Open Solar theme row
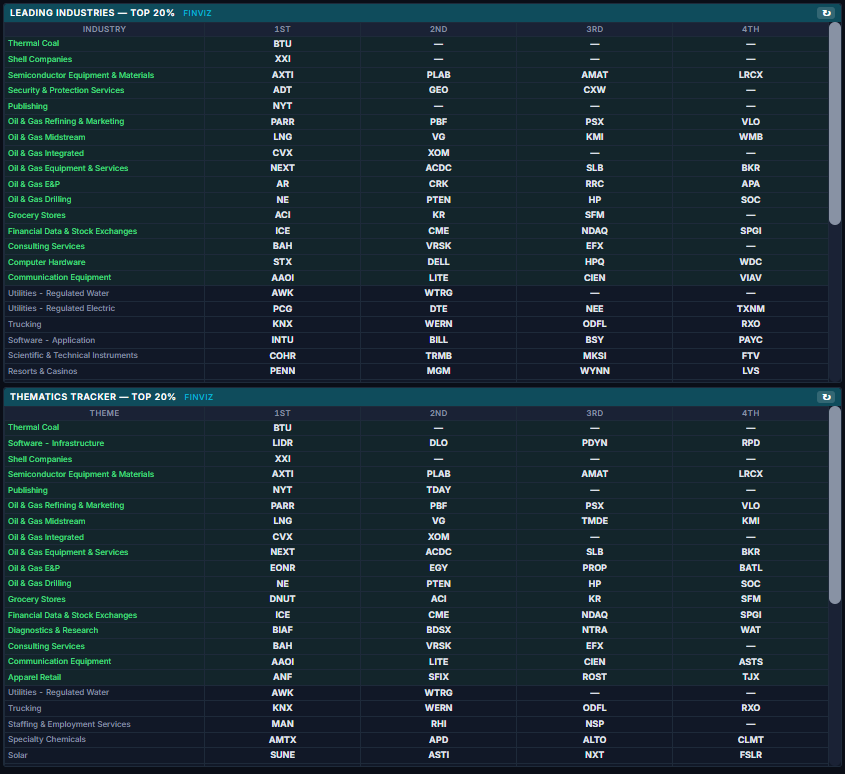Screen dimensions: 845x774 [18, 755]
